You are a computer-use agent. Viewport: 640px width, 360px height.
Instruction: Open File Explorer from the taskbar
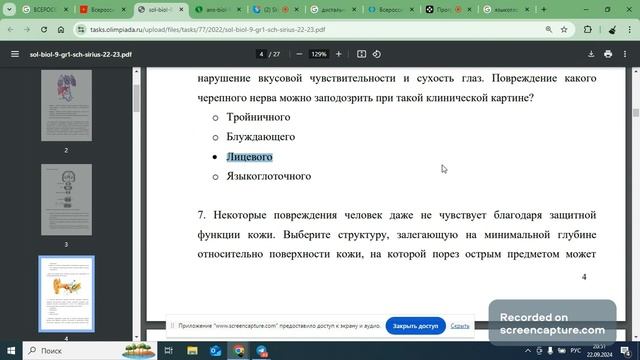pos(192,351)
